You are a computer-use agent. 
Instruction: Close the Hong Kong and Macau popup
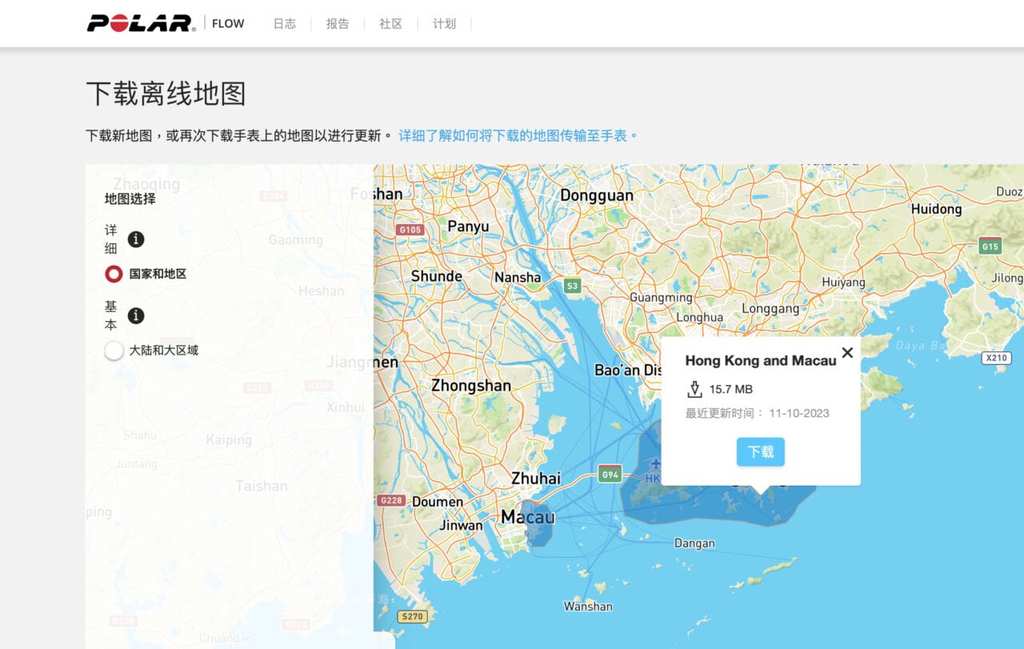pos(847,352)
